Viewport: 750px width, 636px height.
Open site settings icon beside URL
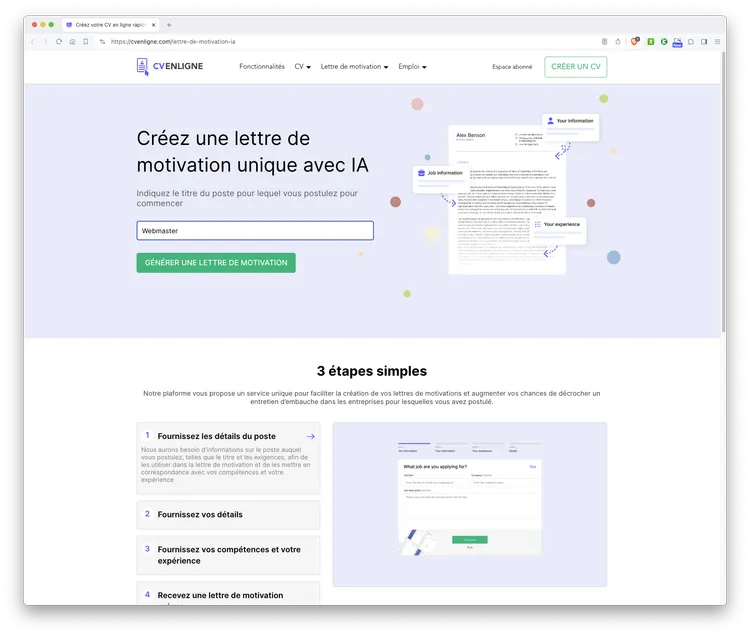[x=102, y=42]
